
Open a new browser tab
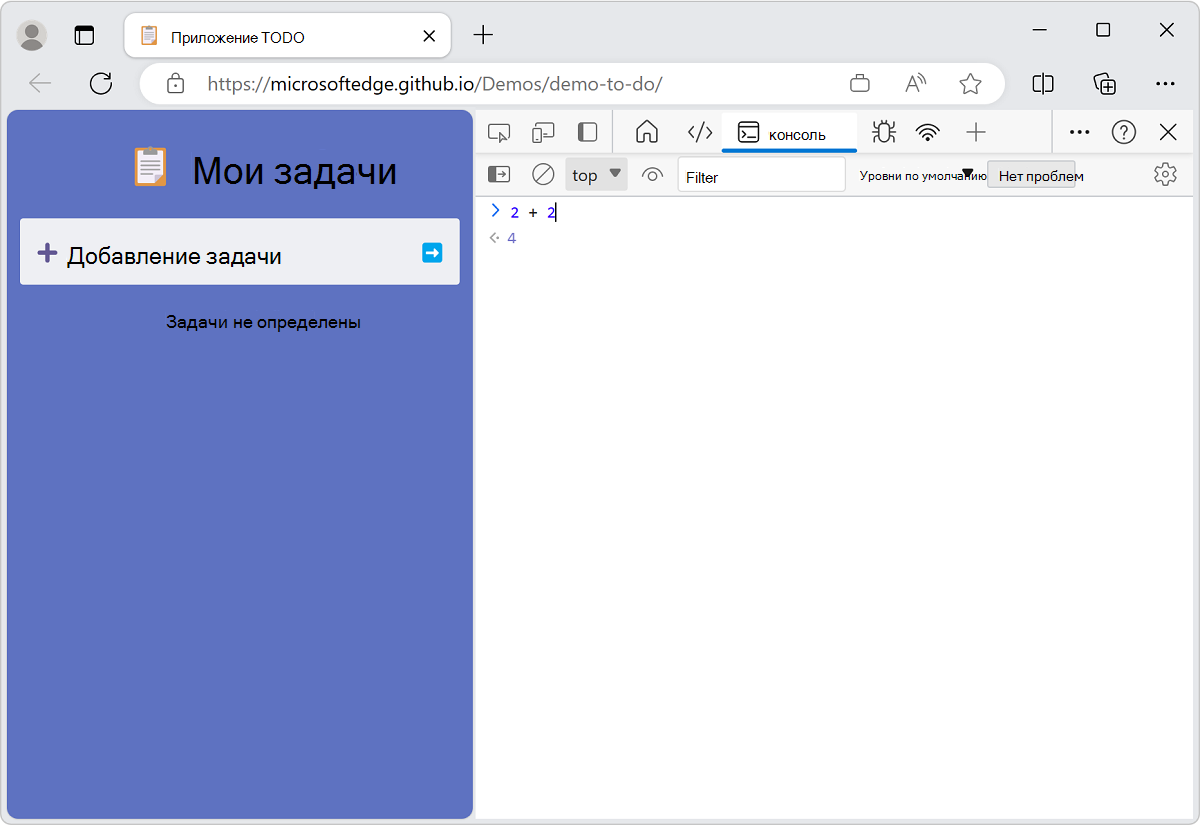click(483, 35)
